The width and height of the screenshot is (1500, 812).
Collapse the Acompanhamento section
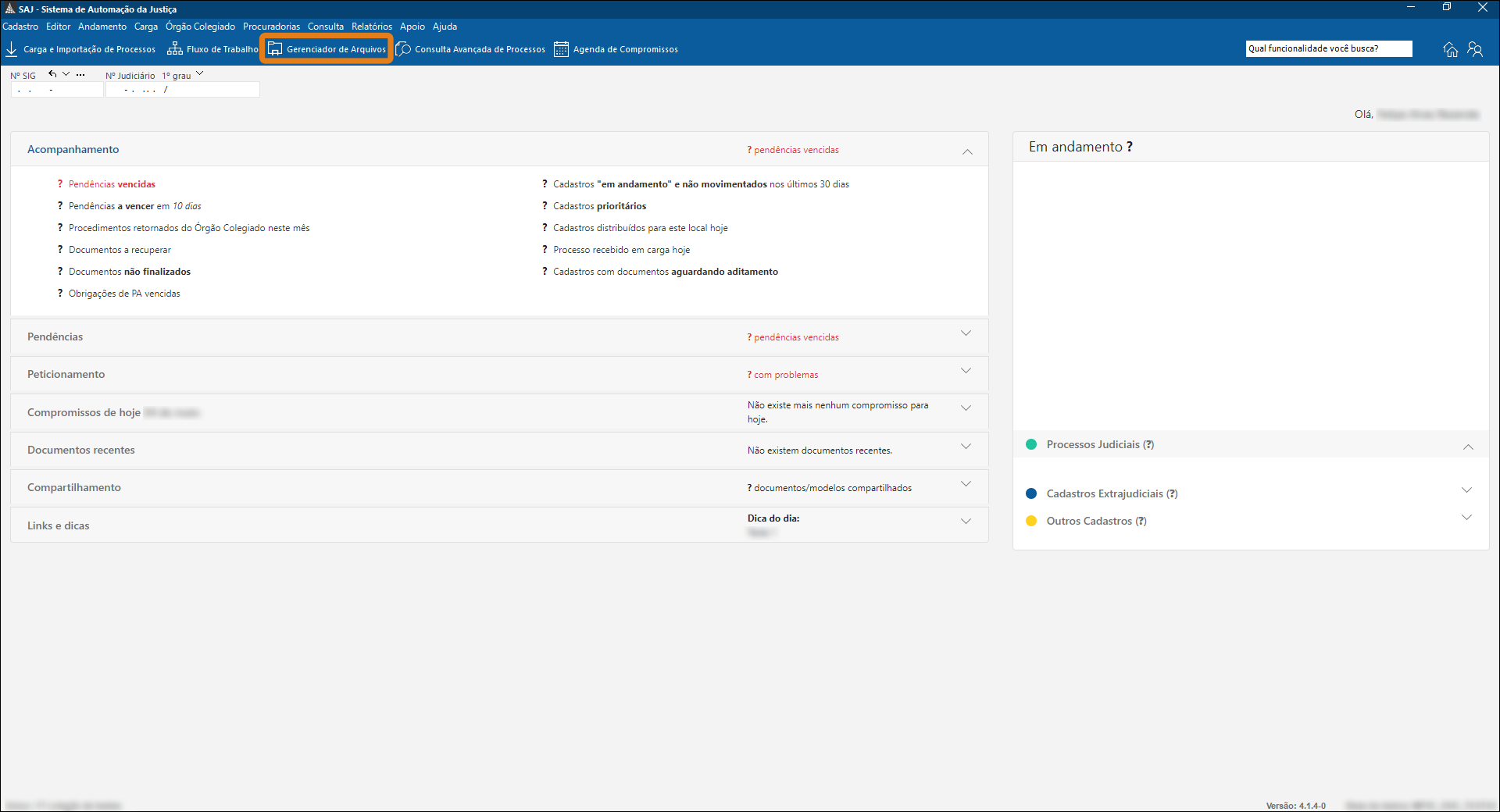click(x=967, y=151)
